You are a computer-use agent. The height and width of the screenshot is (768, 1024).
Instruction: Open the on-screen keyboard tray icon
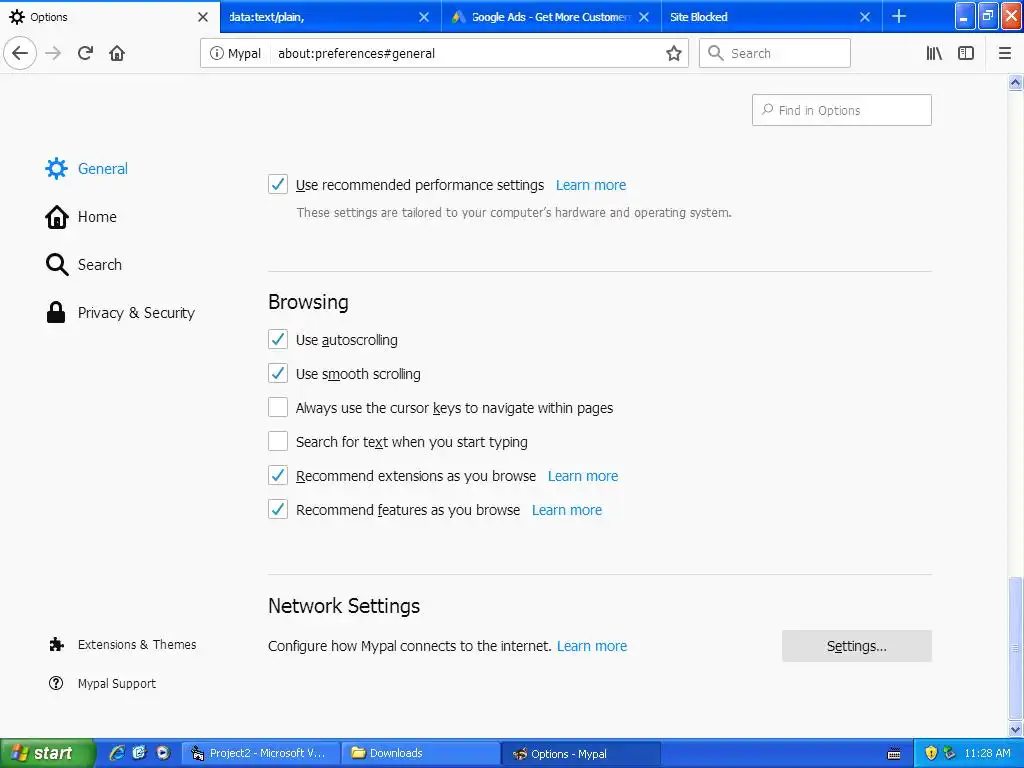(x=894, y=754)
